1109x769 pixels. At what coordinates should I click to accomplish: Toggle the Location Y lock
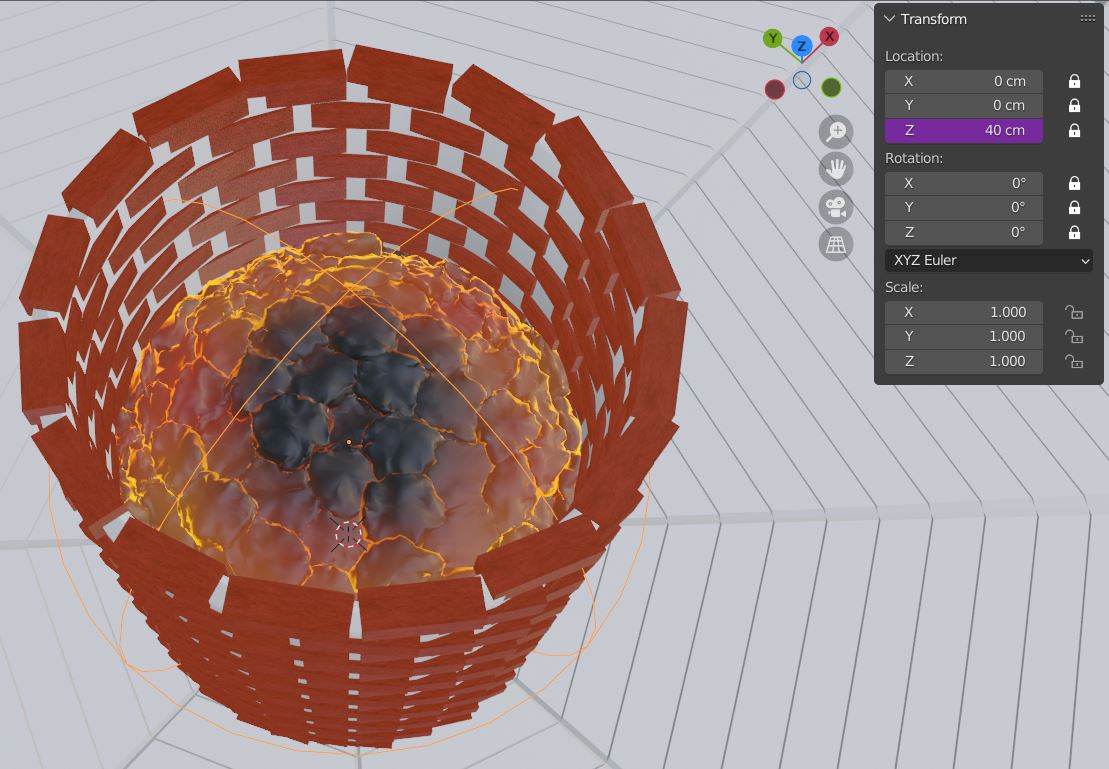[1074, 105]
